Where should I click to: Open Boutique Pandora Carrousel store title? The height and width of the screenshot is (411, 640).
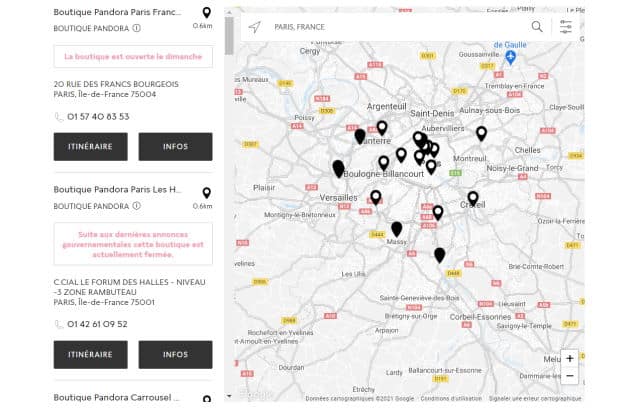[116, 397]
